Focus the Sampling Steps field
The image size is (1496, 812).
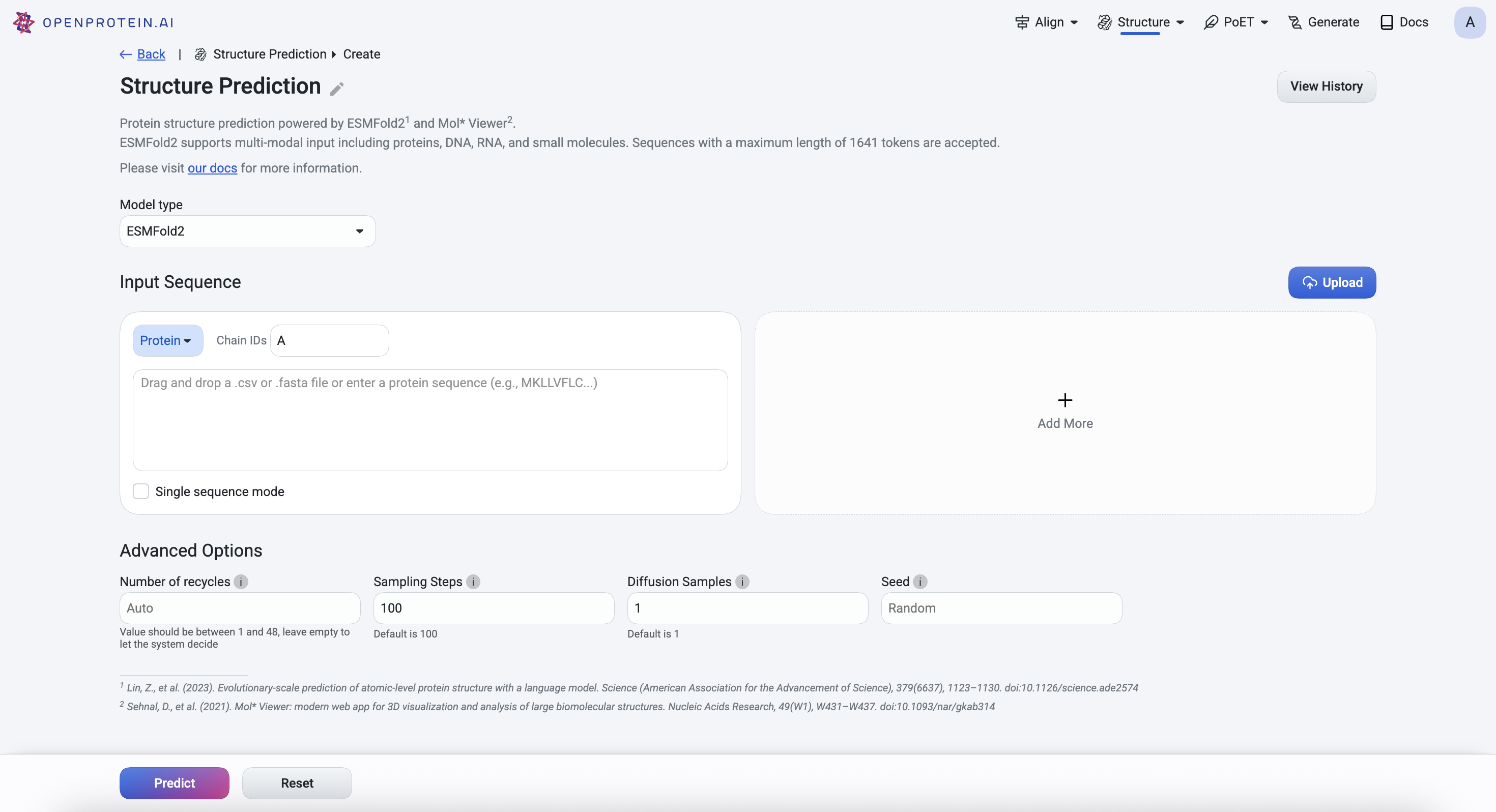point(494,608)
